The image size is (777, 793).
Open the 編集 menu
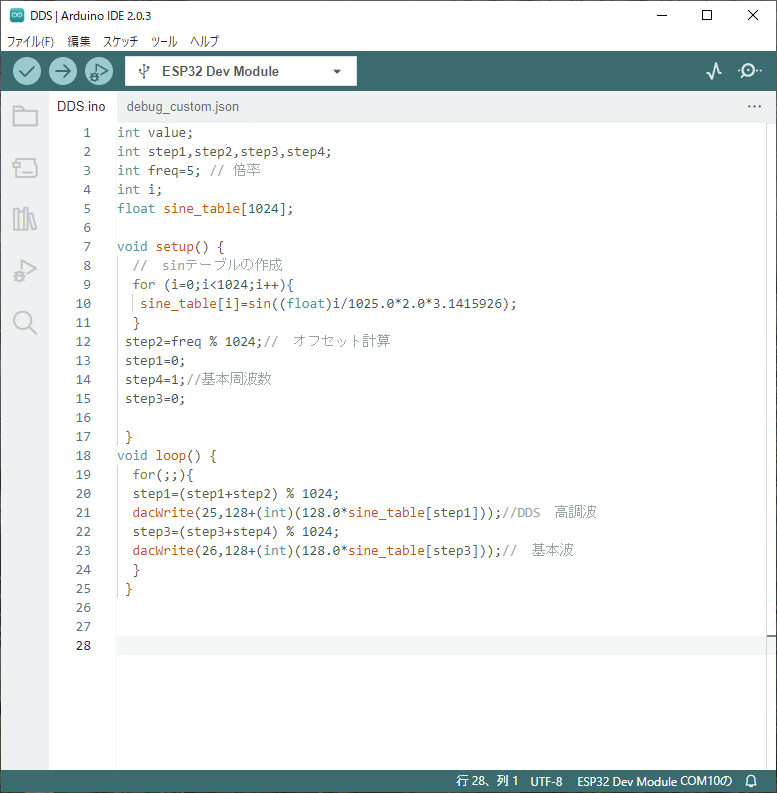[79, 41]
